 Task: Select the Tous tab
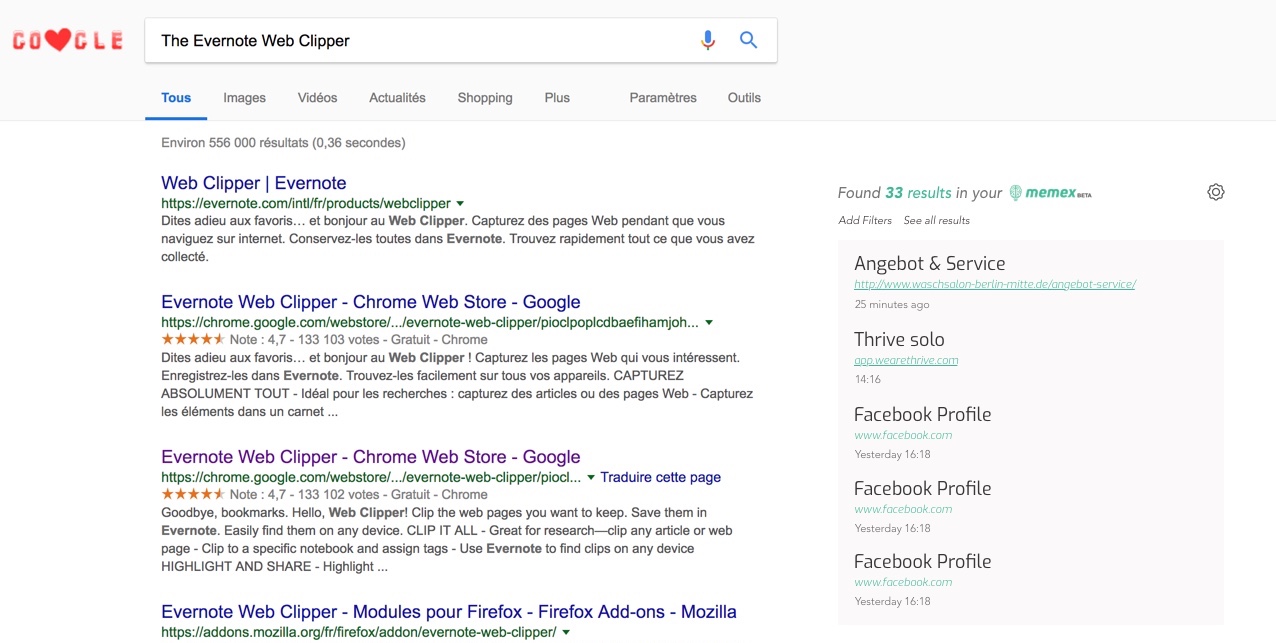coord(176,98)
